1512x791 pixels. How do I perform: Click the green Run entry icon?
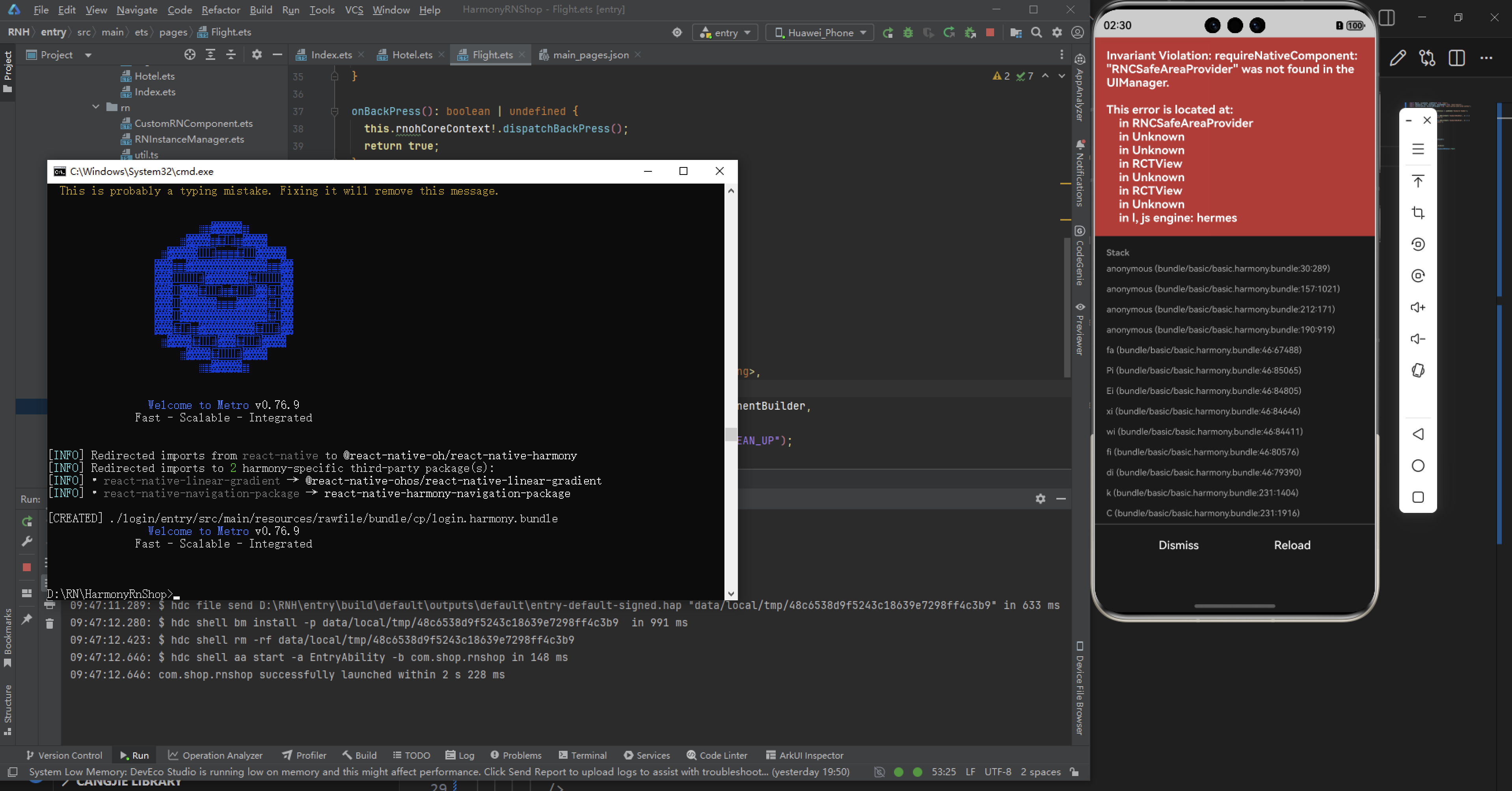888,33
